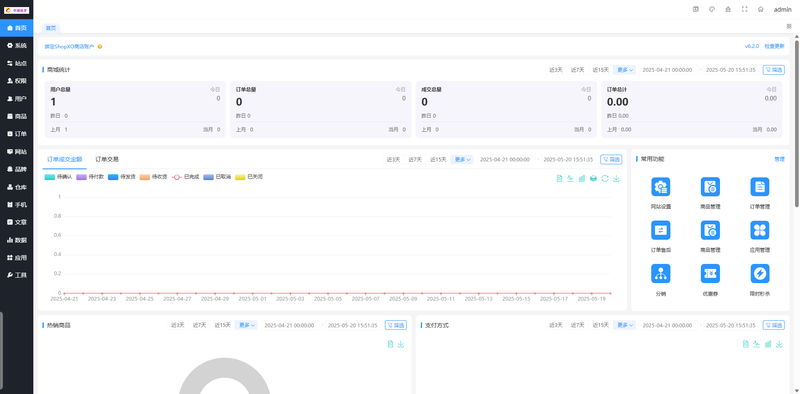Click the tab options icon at far right of tab bar
The image size is (800, 394).
789,27
